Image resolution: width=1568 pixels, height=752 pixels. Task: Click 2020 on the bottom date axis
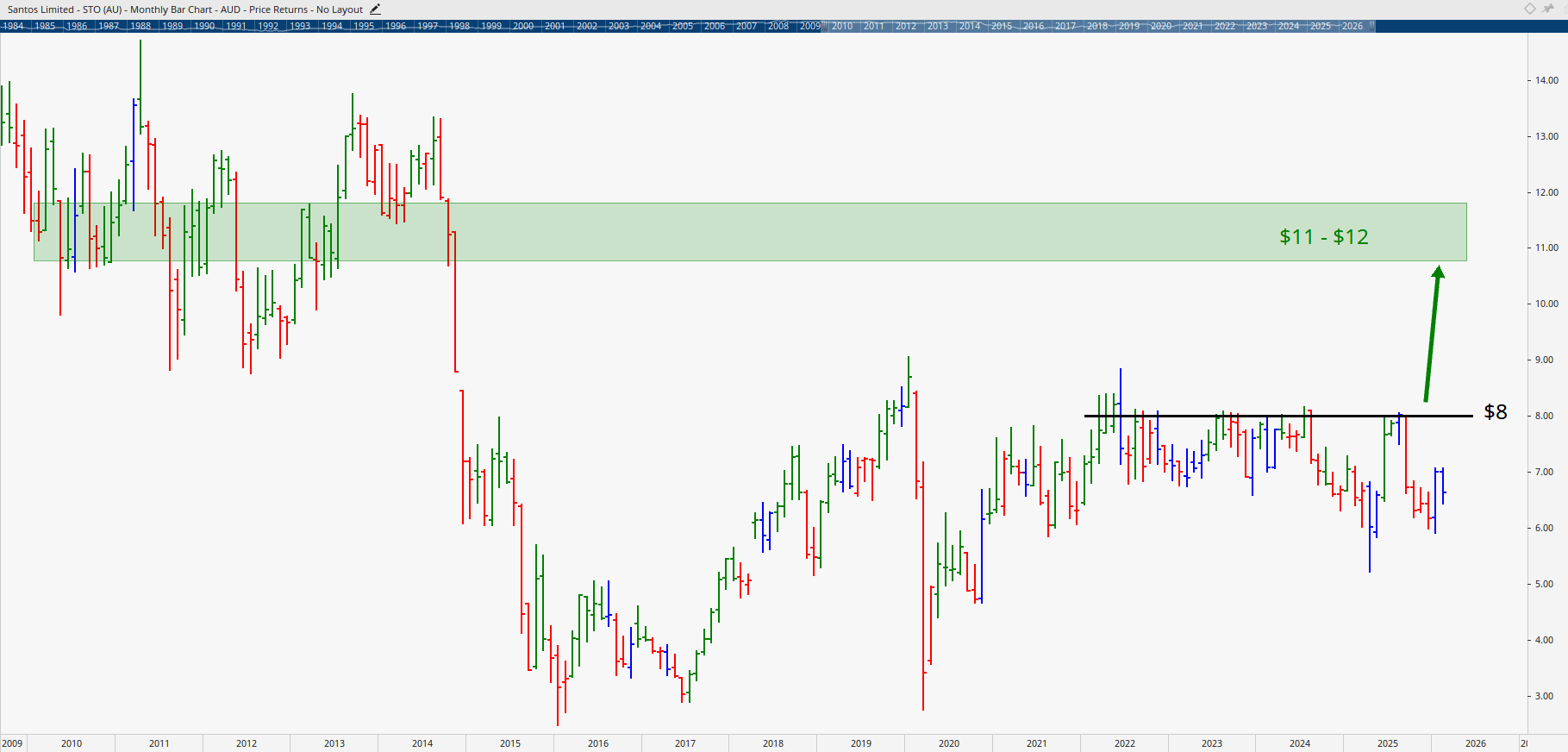(948, 743)
